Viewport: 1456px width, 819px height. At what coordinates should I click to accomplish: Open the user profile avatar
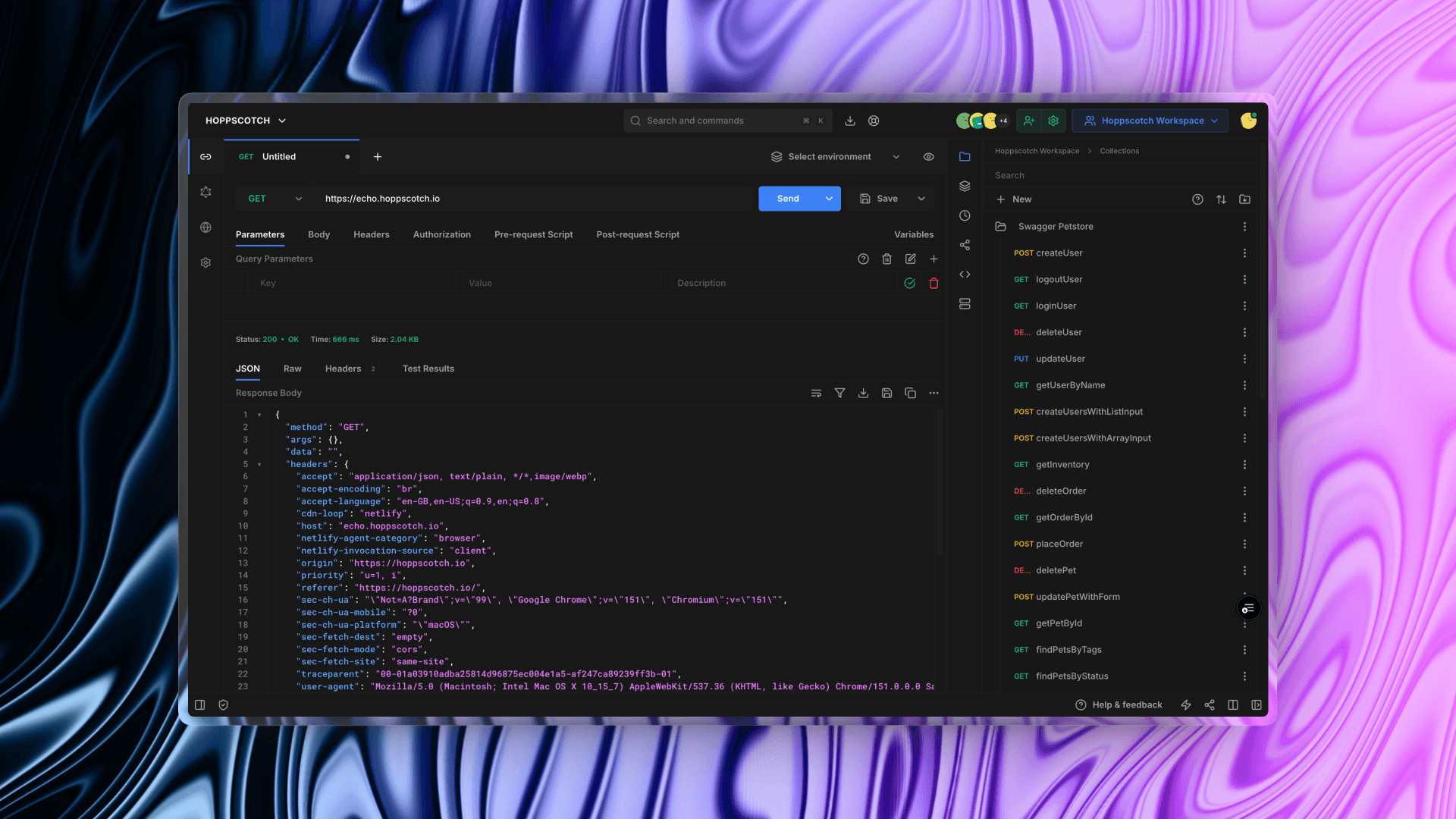[x=1248, y=121]
